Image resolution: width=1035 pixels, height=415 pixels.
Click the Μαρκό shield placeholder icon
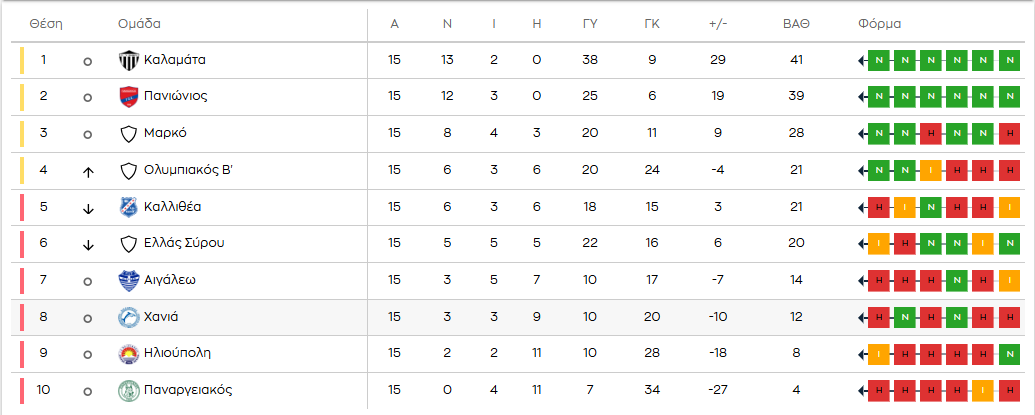[128, 134]
